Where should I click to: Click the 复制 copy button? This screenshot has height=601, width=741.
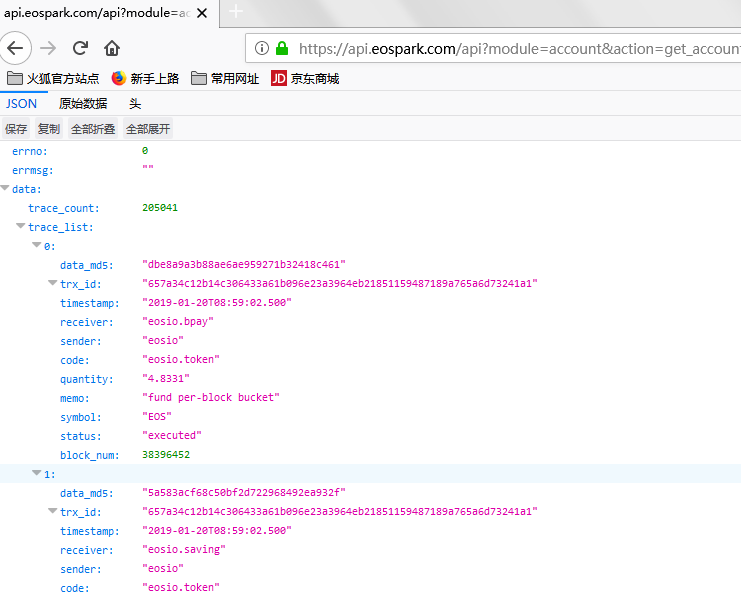49,129
